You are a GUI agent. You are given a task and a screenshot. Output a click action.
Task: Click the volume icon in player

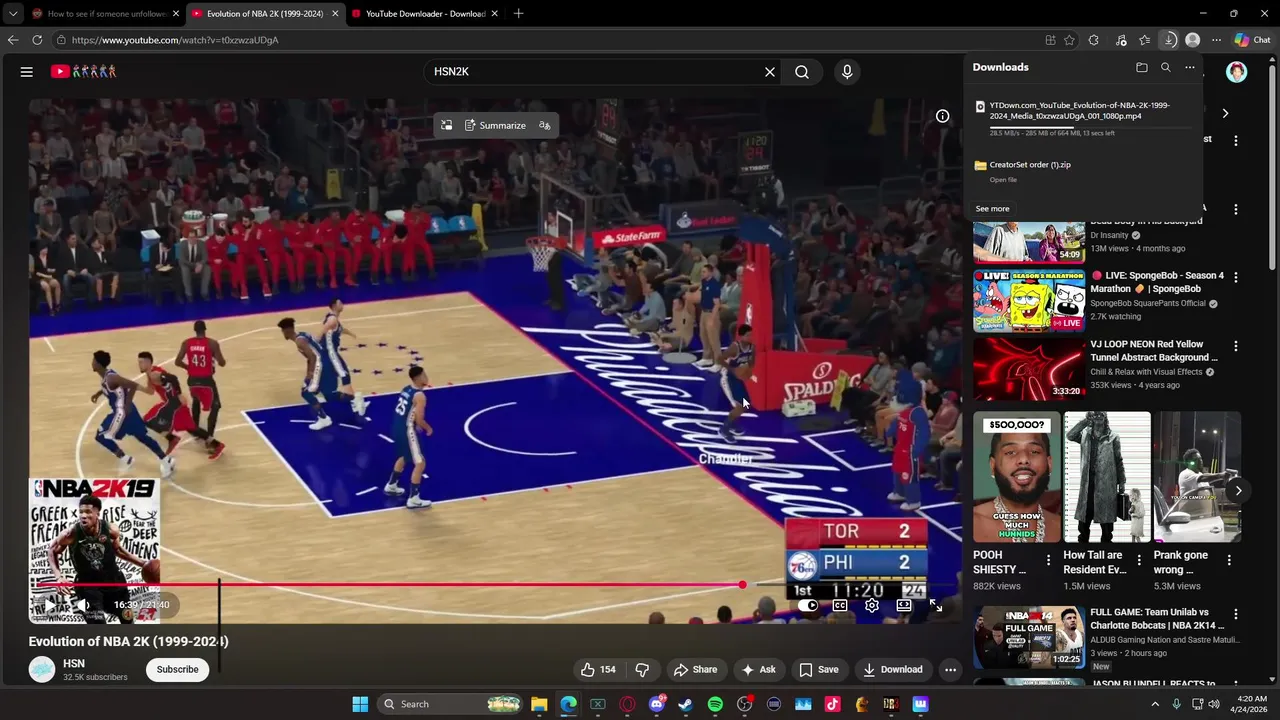tap(85, 605)
